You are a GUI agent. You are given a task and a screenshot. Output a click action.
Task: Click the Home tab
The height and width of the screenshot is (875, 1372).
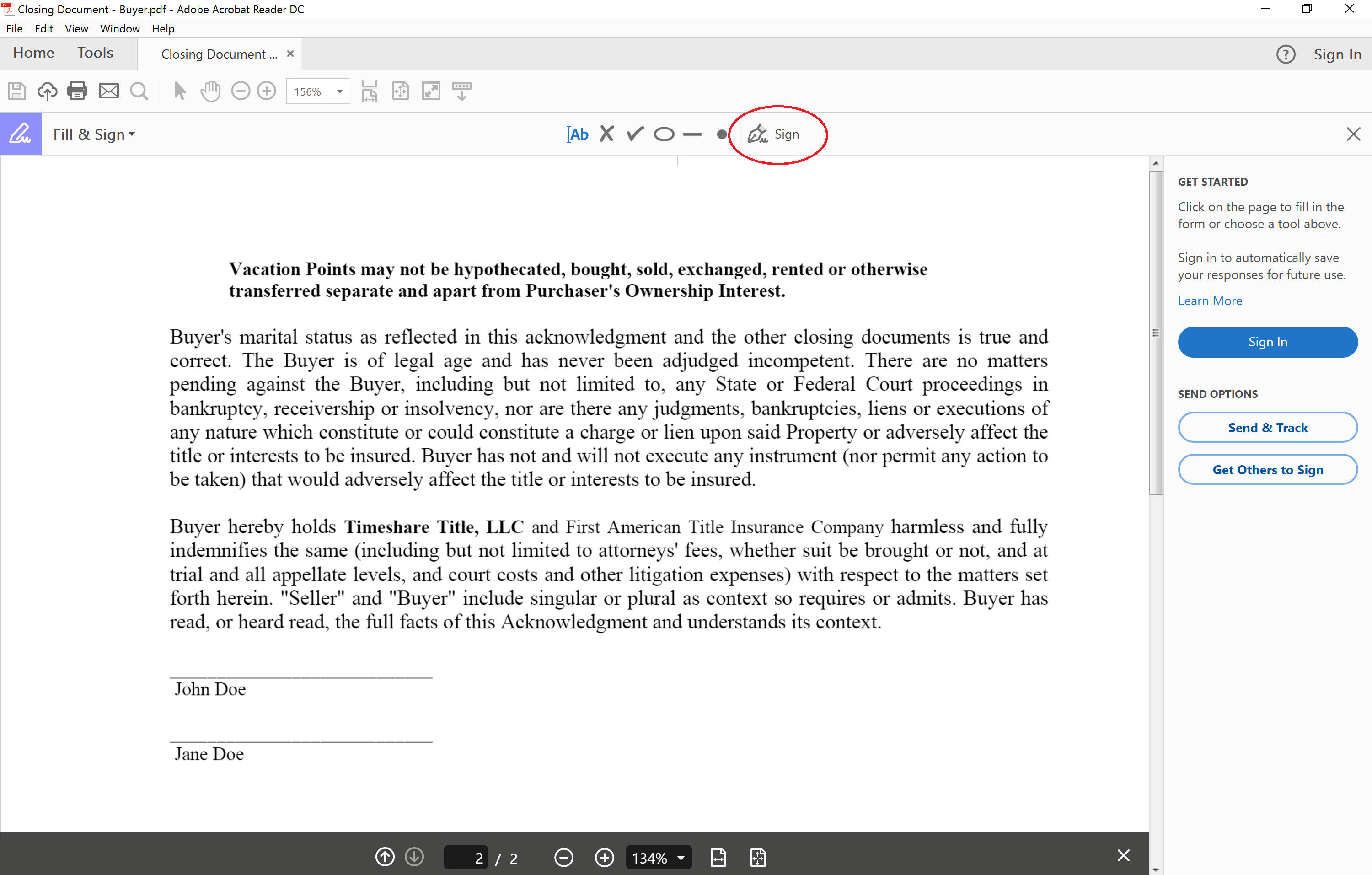[34, 53]
